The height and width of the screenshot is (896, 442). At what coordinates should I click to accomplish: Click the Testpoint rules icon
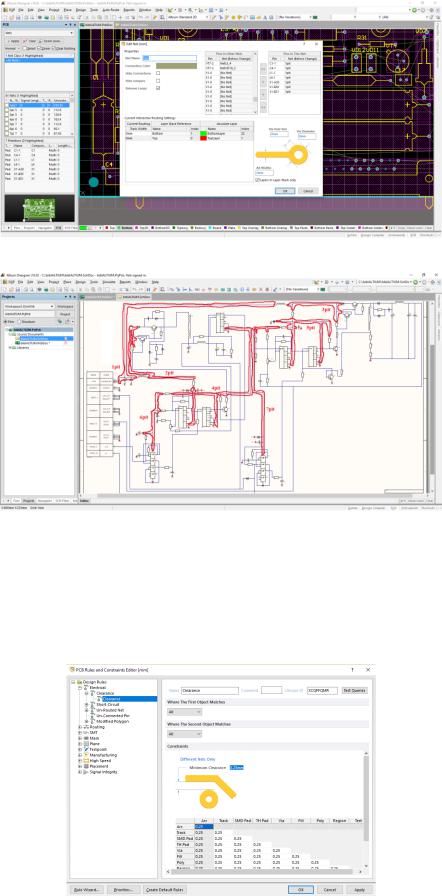pos(86,749)
